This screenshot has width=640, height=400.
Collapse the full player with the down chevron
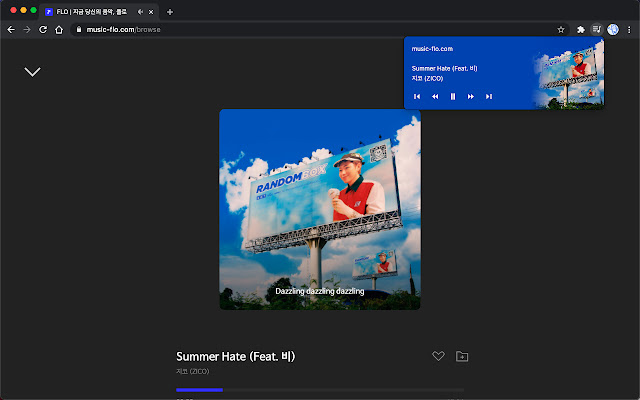click(32, 72)
